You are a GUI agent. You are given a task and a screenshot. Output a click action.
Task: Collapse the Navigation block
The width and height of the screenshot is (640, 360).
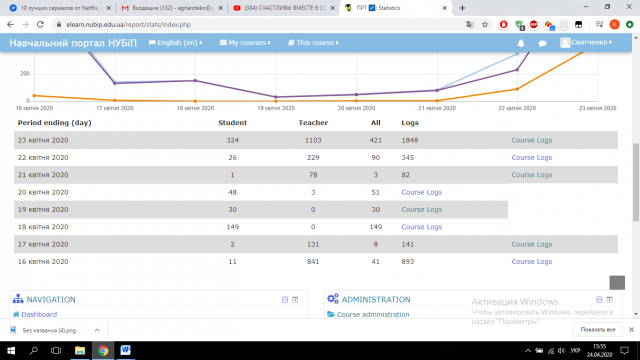(x=285, y=300)
